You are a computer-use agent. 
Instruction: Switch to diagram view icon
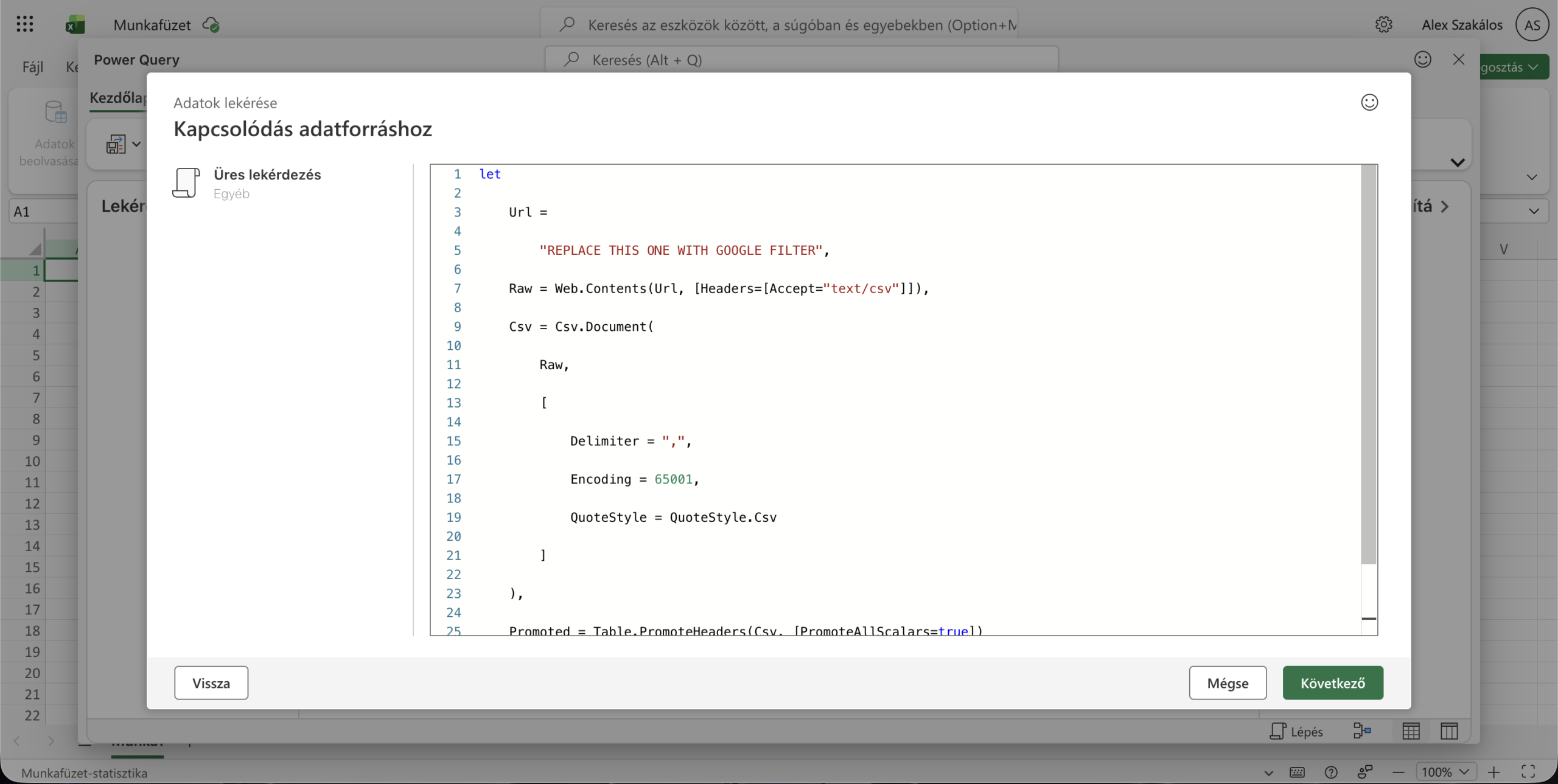[1362, 731]
